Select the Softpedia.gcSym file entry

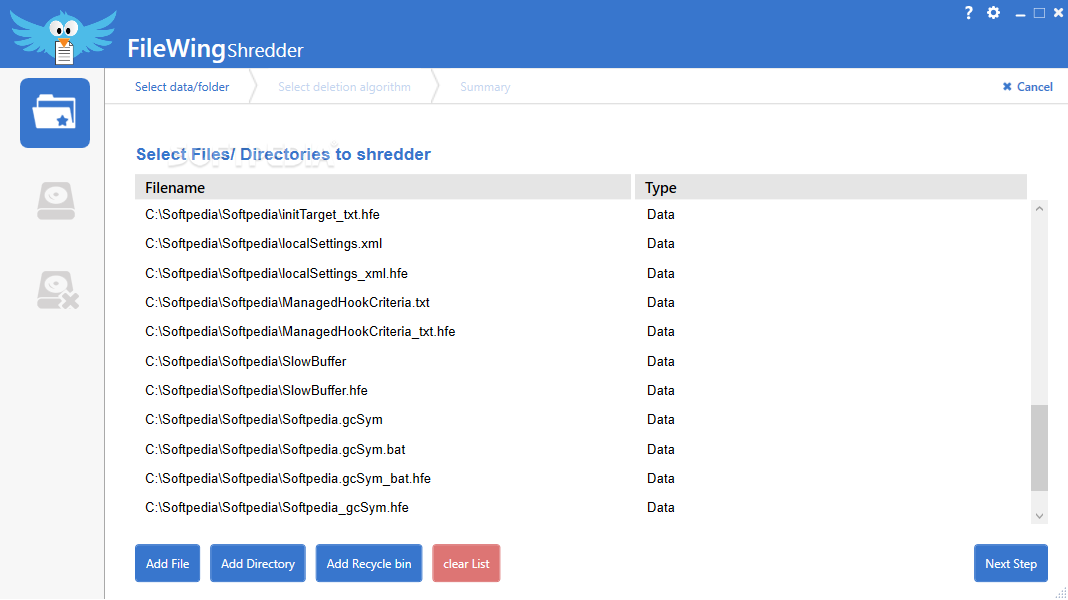581,420
